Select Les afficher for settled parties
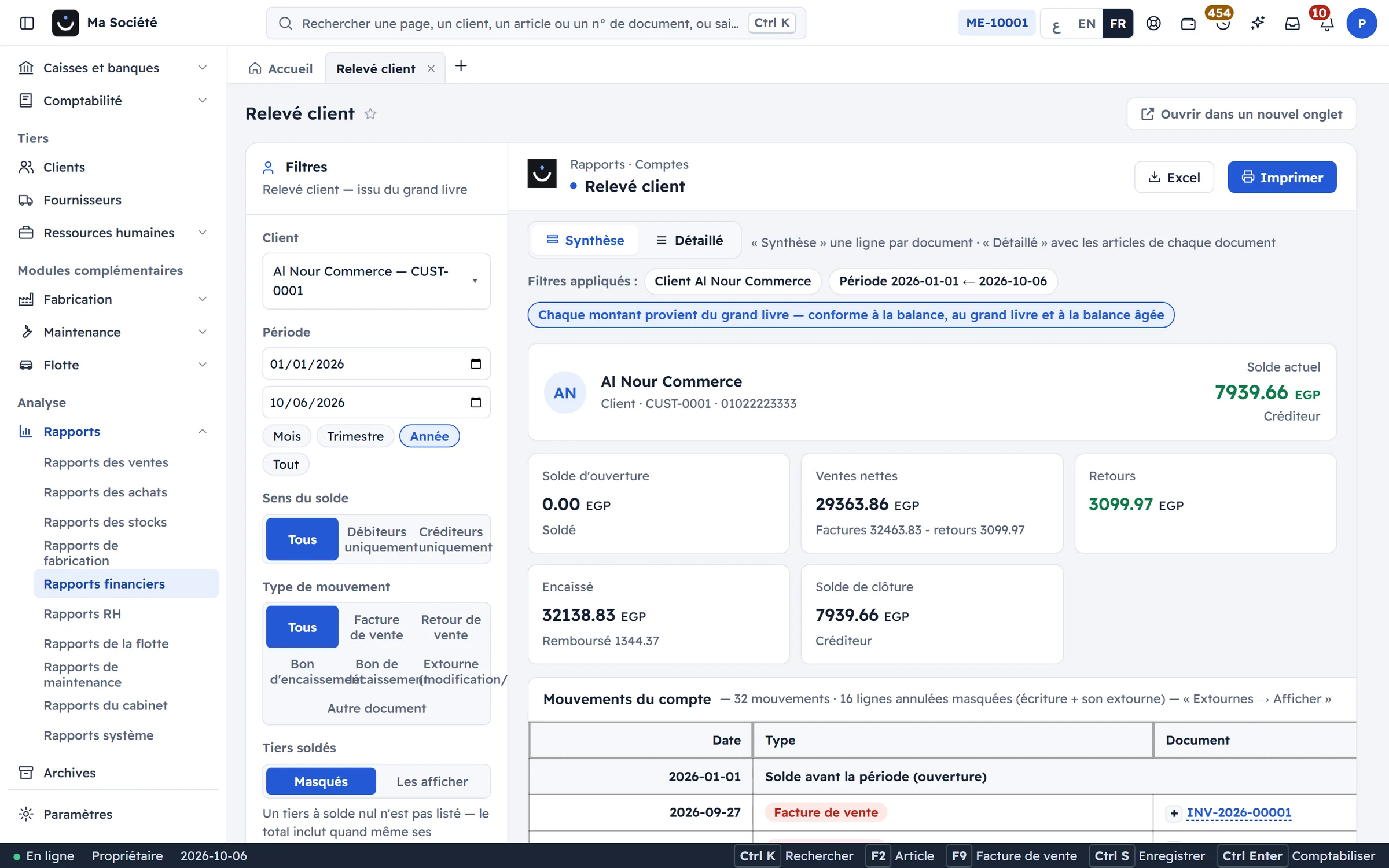Viewport: 1389px width, 868px height. (432, 782)
